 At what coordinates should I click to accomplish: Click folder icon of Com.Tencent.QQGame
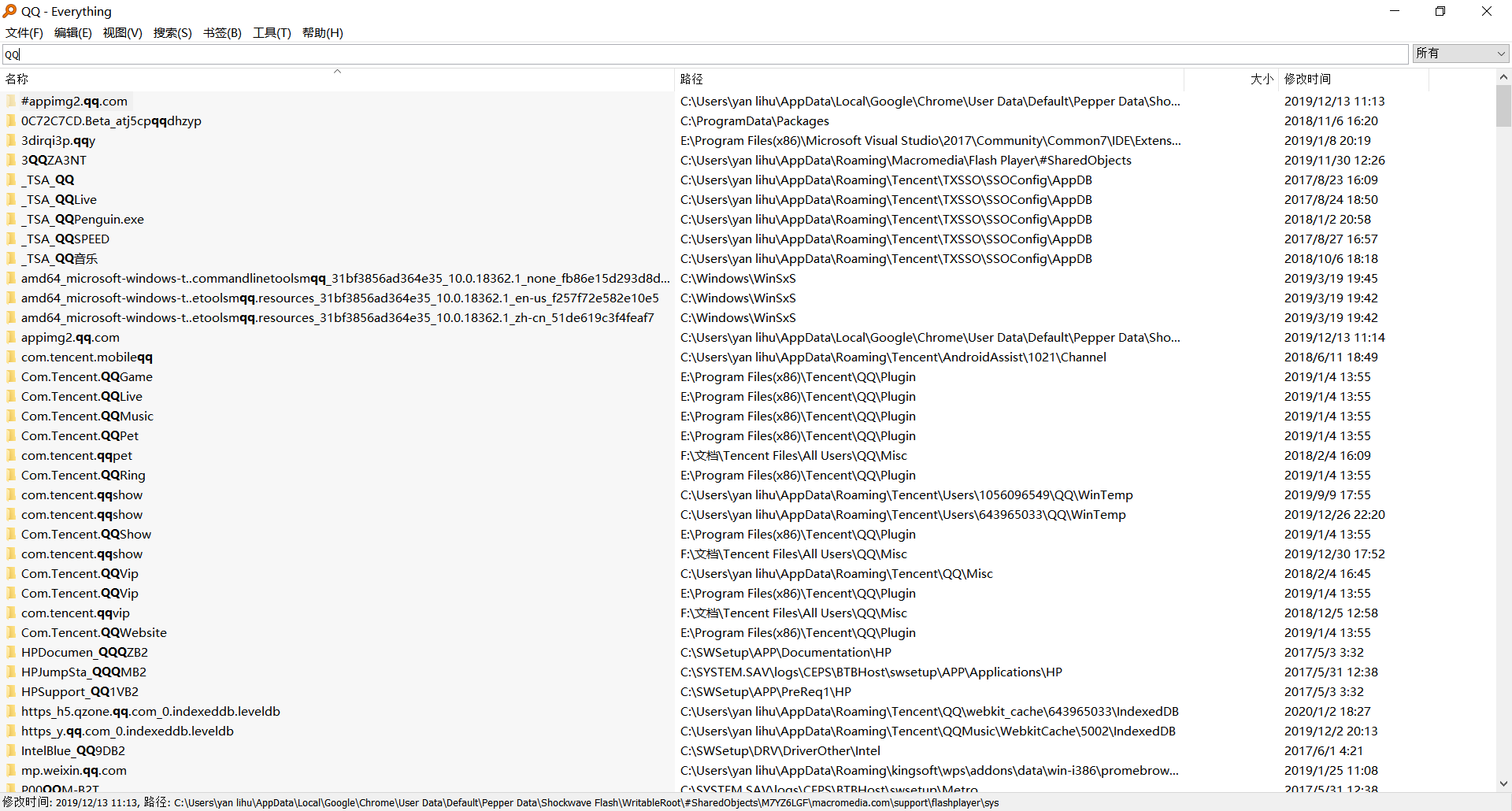point(11,377)
